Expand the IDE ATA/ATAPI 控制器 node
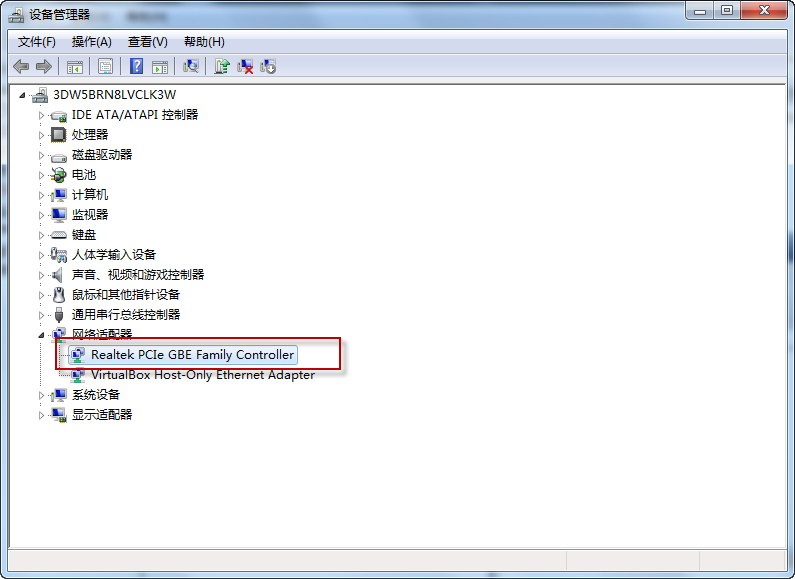 point(42,115)
